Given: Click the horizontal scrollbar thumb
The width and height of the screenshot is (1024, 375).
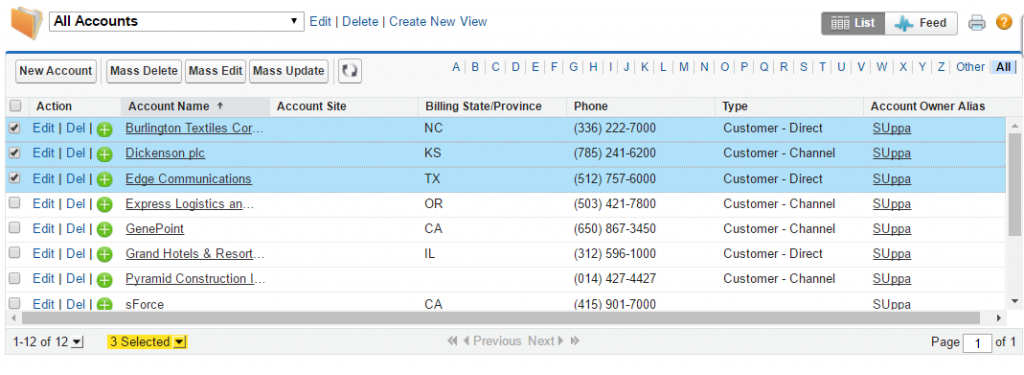Looking at the screenshot, I should tap(501, 318).
